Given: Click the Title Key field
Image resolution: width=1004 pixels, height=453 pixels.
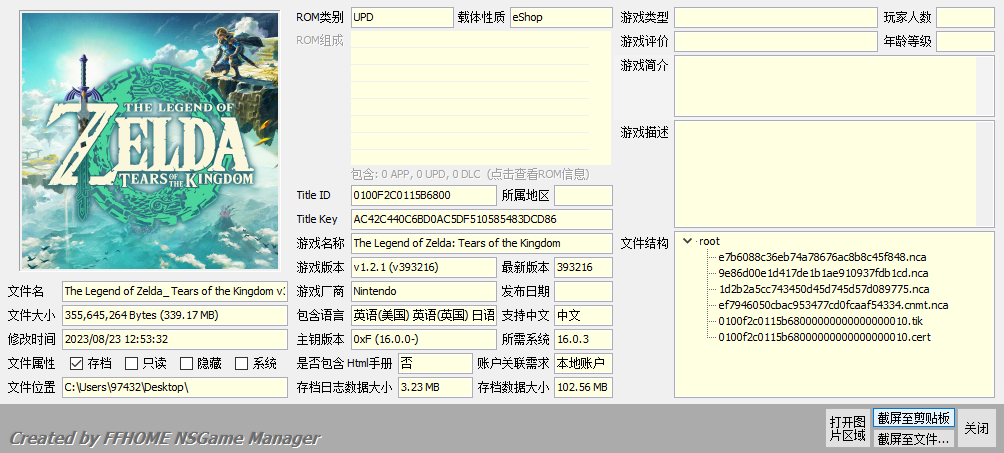Looking at the screenshot, I should click(x=480, y=219).
